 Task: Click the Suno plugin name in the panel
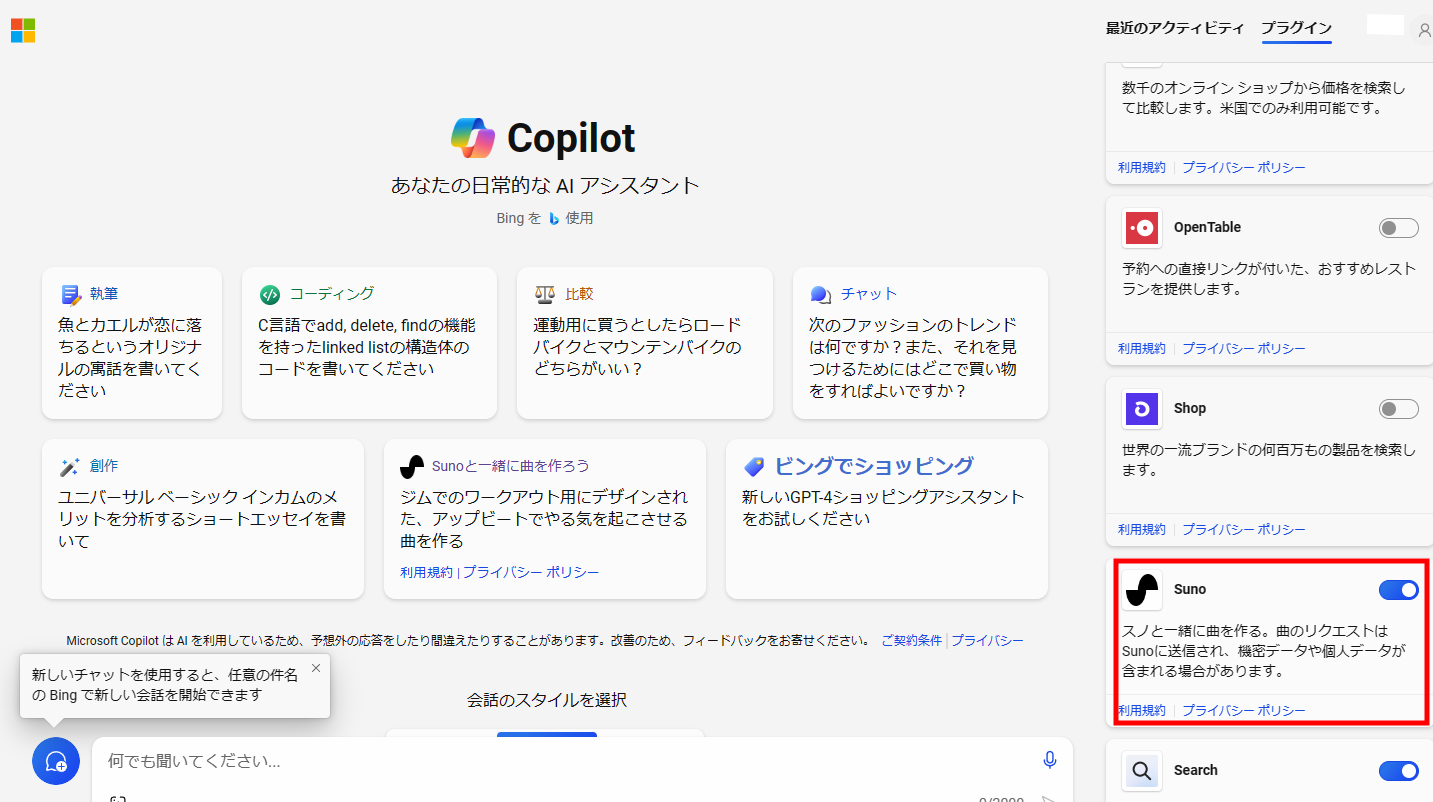[x=1190, y=590]
